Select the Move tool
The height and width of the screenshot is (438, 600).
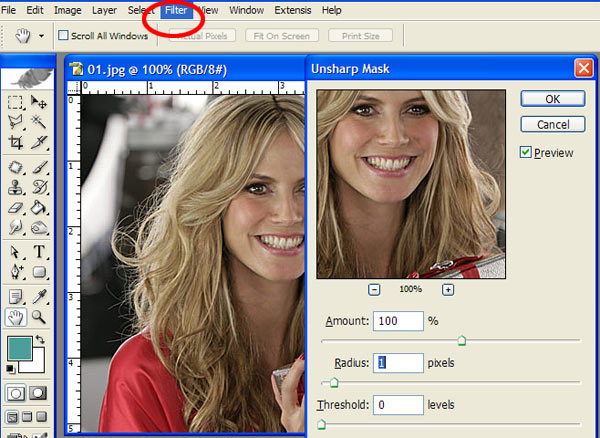click(39, 103)
